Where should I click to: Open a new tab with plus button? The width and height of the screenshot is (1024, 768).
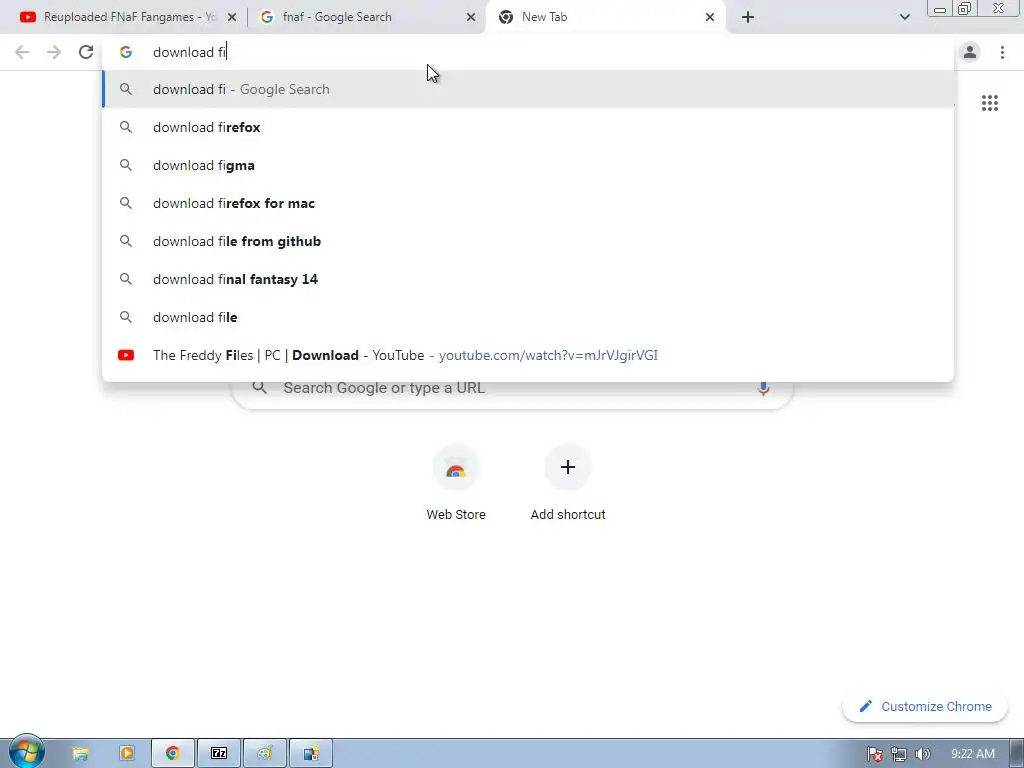(x=748, y=17)
